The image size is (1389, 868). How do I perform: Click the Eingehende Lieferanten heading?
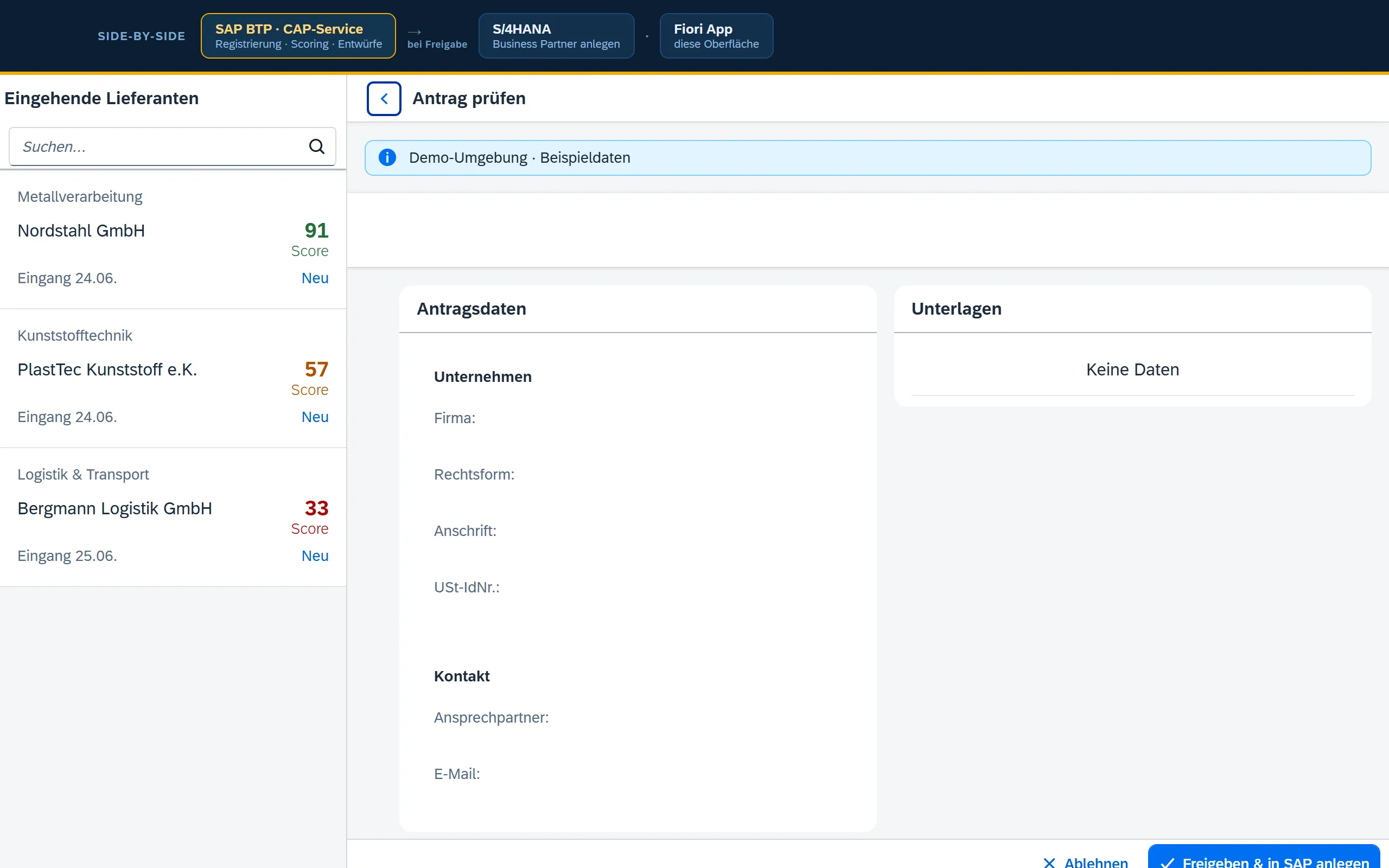[x=101, y=98]
